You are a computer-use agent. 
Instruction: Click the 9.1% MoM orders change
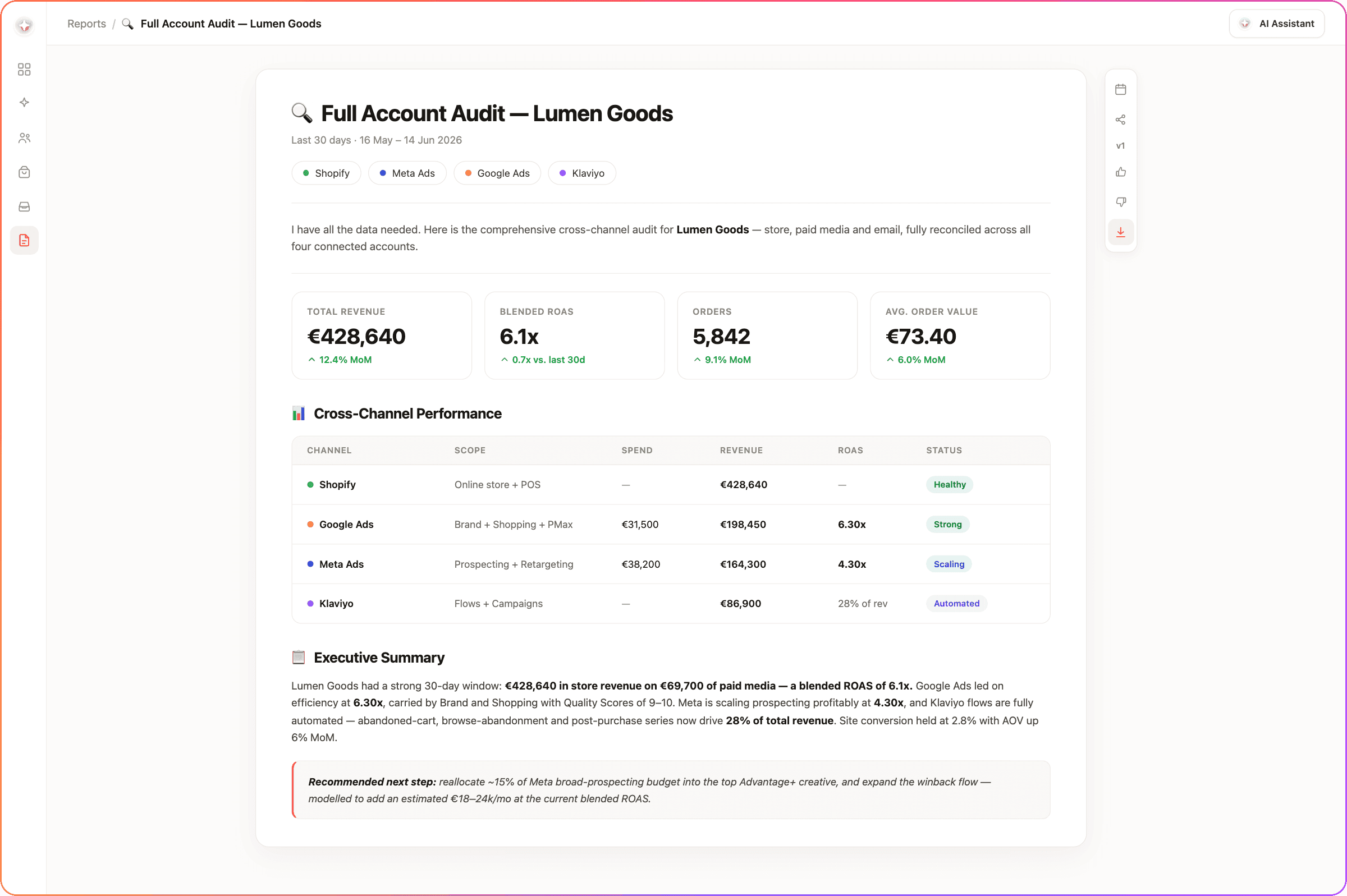722,360
